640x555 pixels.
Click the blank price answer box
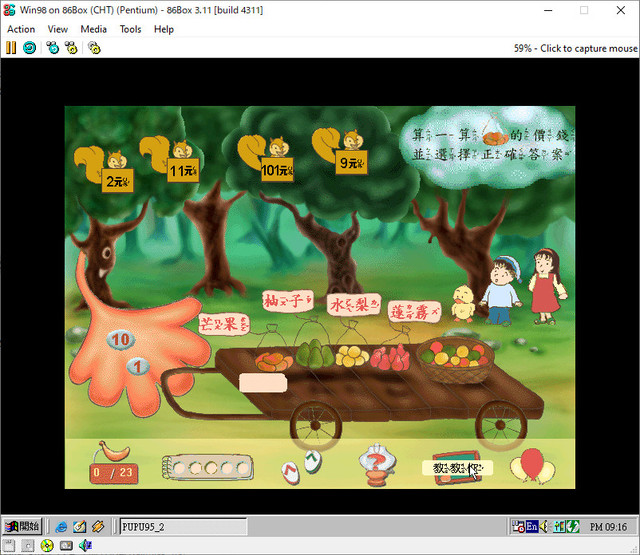click(263, 383)
